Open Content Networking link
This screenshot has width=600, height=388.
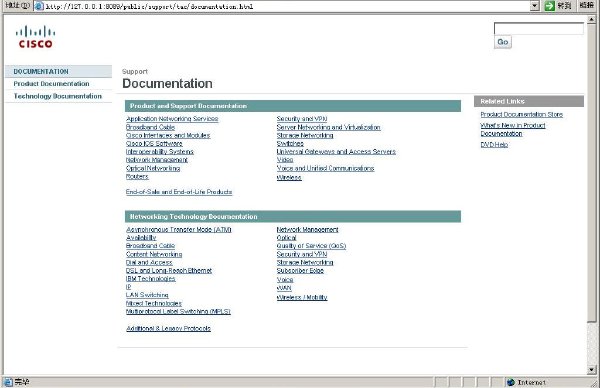[154, 254]
